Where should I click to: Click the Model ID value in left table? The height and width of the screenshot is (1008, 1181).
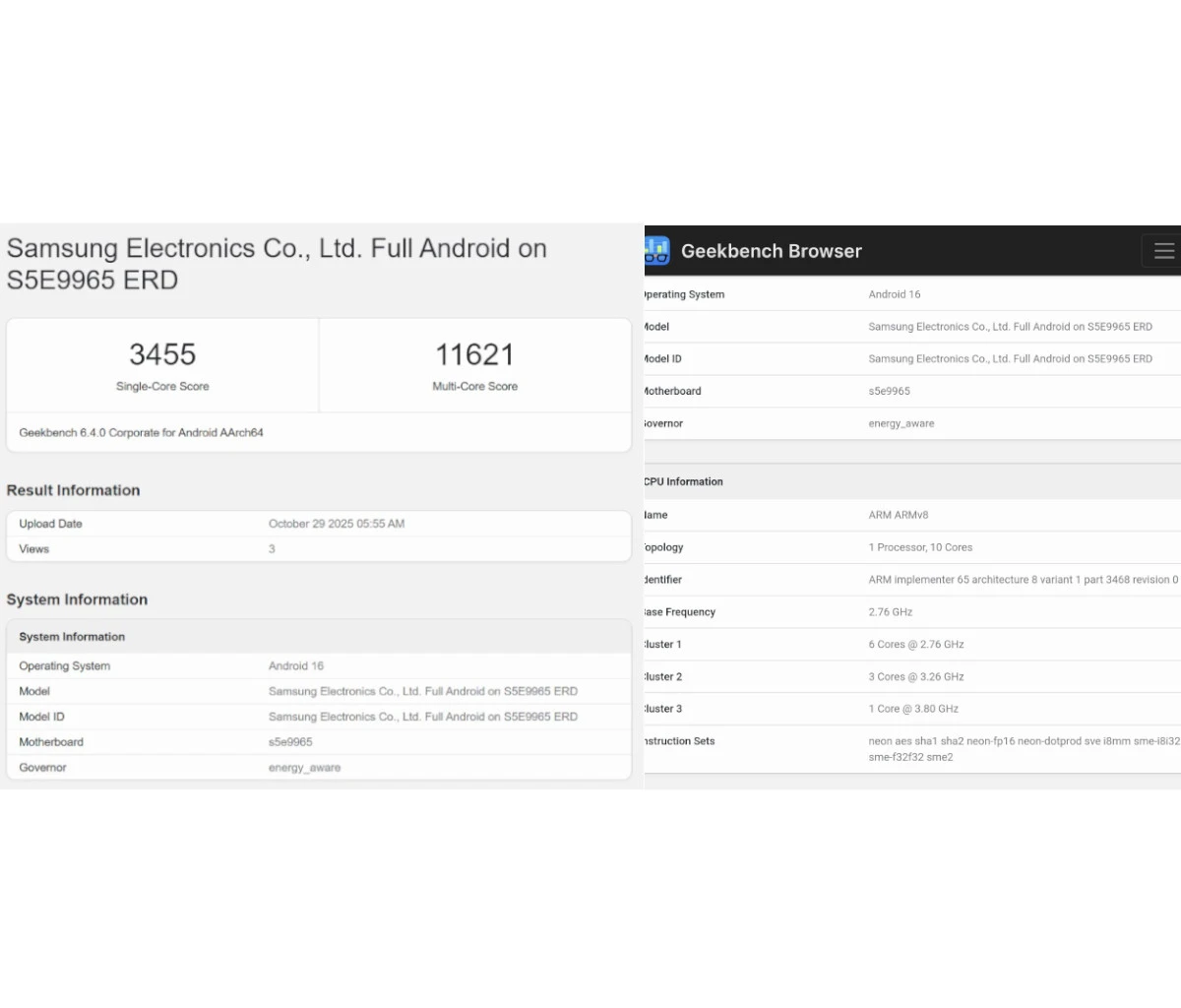pyautogui.click(x=422, y=718)
